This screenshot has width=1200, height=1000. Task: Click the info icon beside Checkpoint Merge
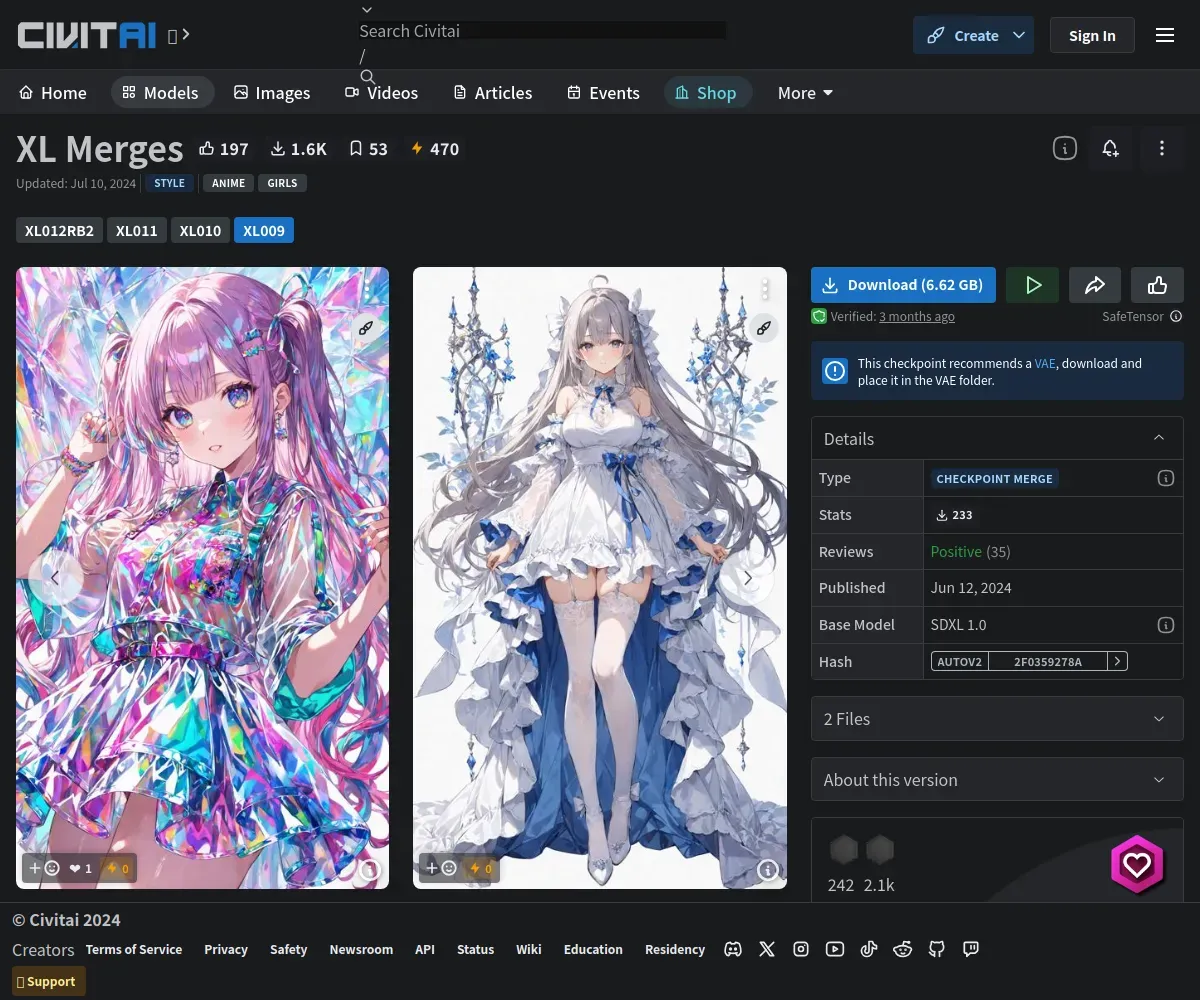(1165, 478)
